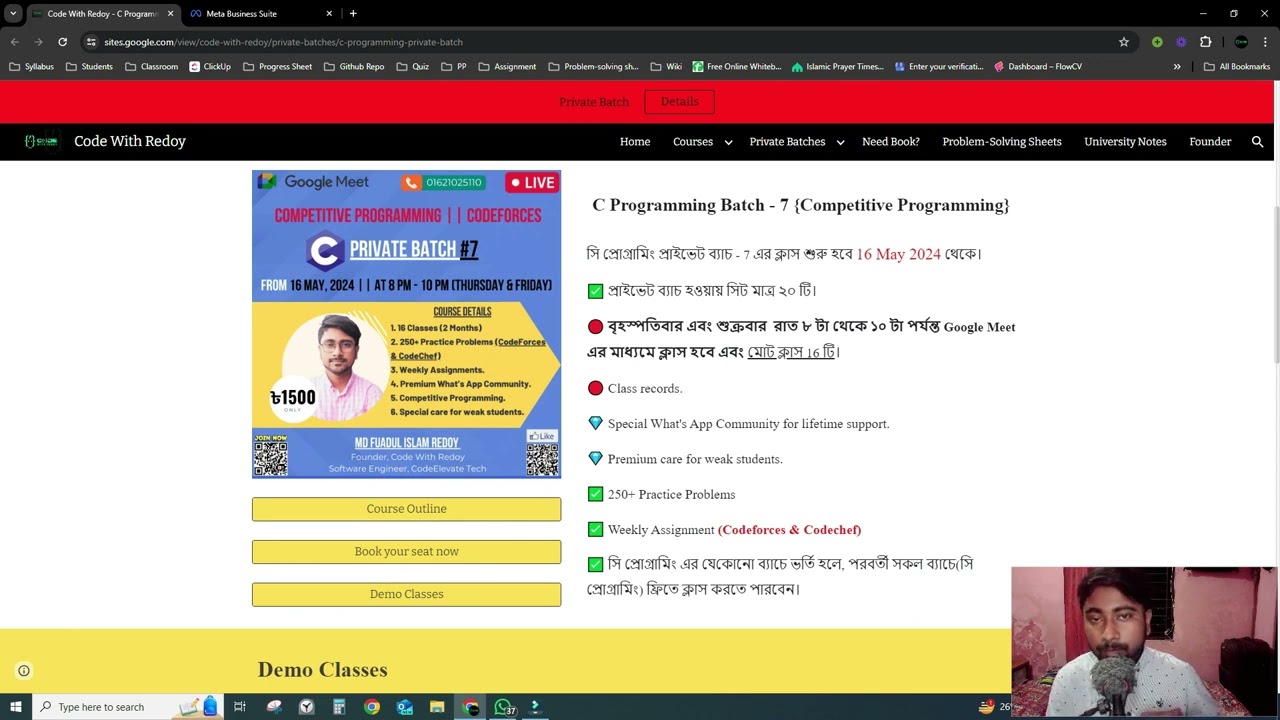Open the Chrome three-dot menu
1280x720 pixels.
(1266, 42)
